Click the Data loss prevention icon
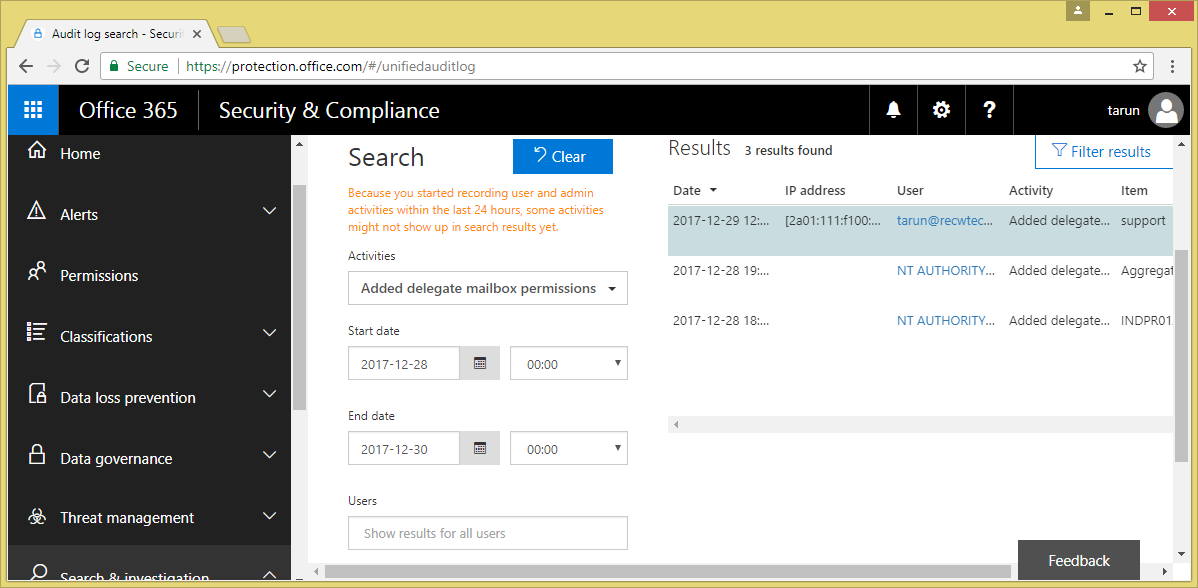1198x588 pixels. pyautogui.click(x=37, y=394)
